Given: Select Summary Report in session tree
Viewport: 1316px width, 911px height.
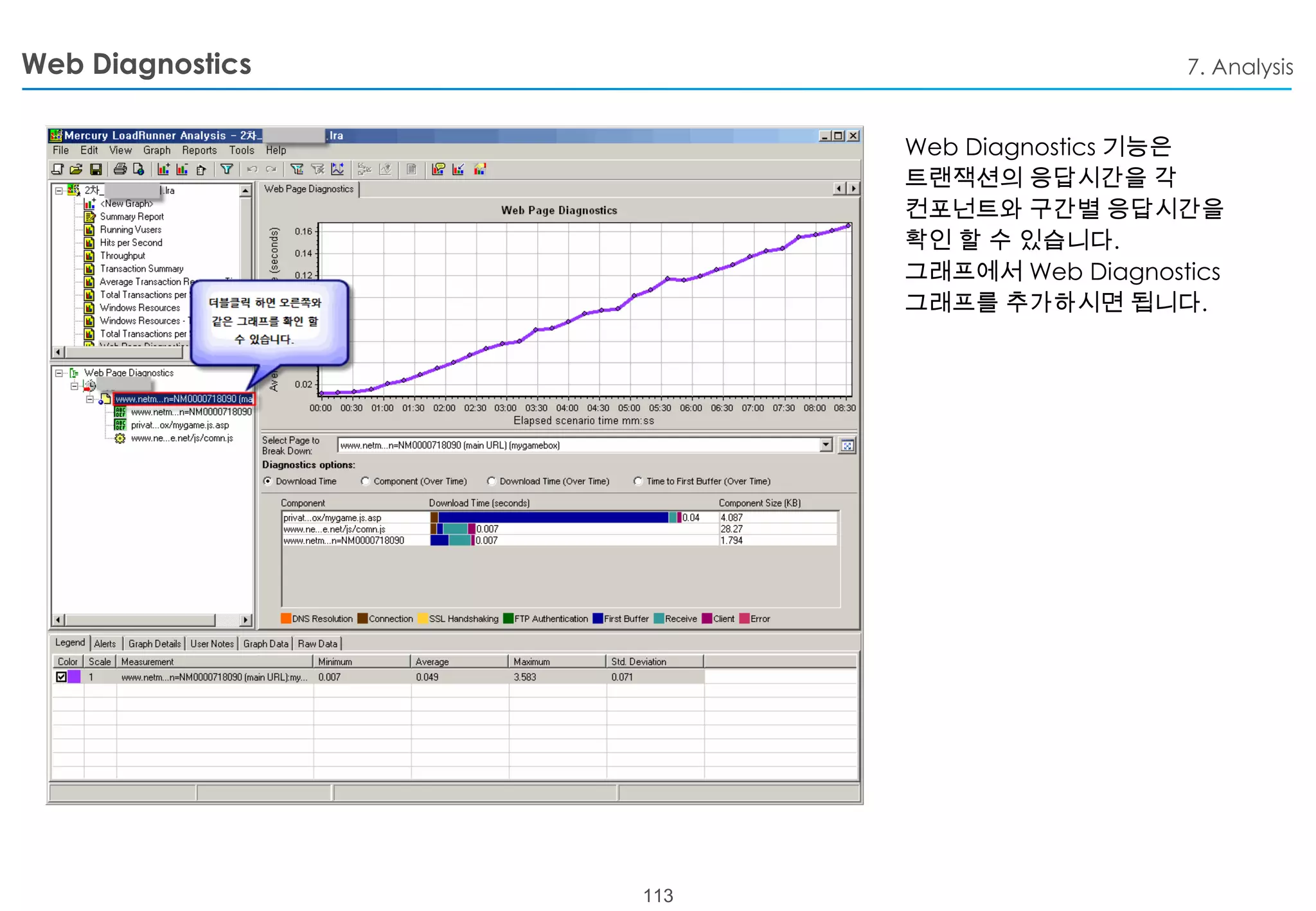Looking at the screenshot, I should click(132, 217).
